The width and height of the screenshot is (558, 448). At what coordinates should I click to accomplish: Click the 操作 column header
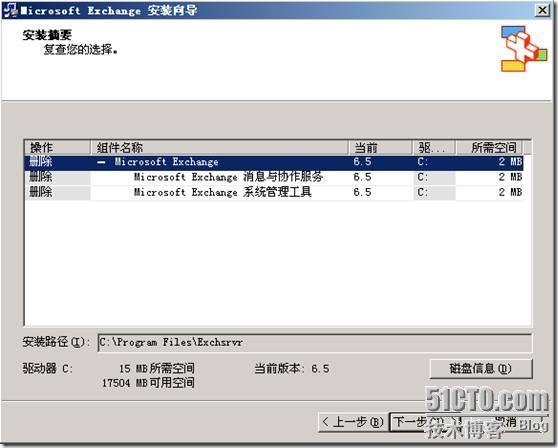click(x=57, y=147)
